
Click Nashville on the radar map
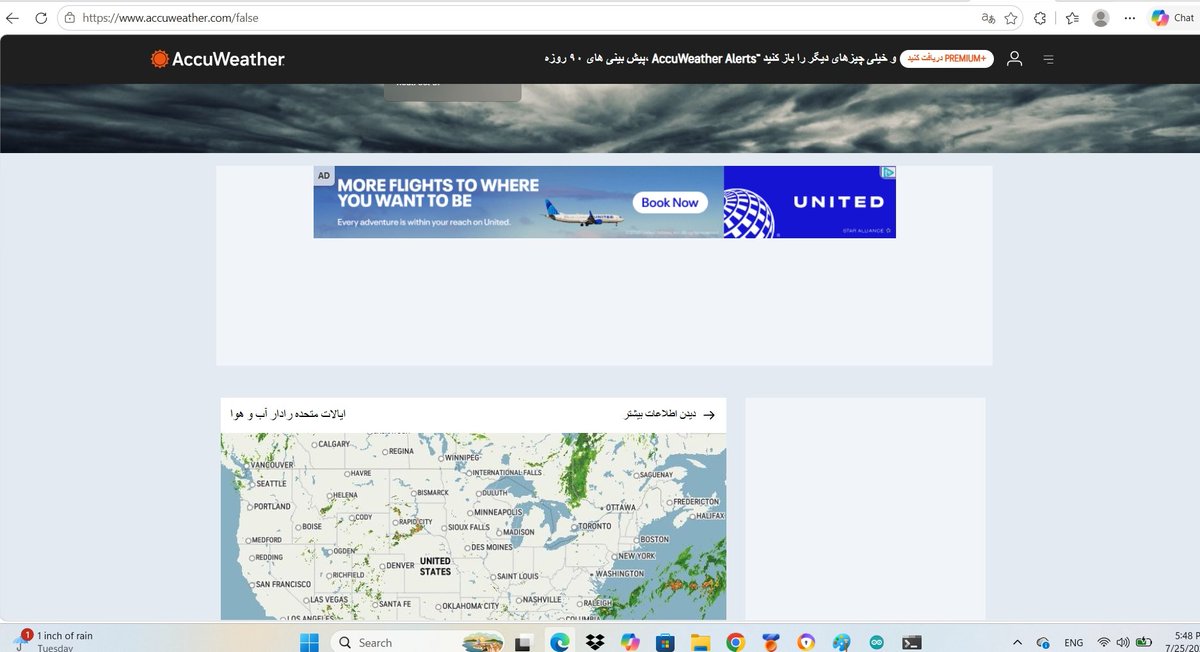pyautogui.click(x=537, y=599)
